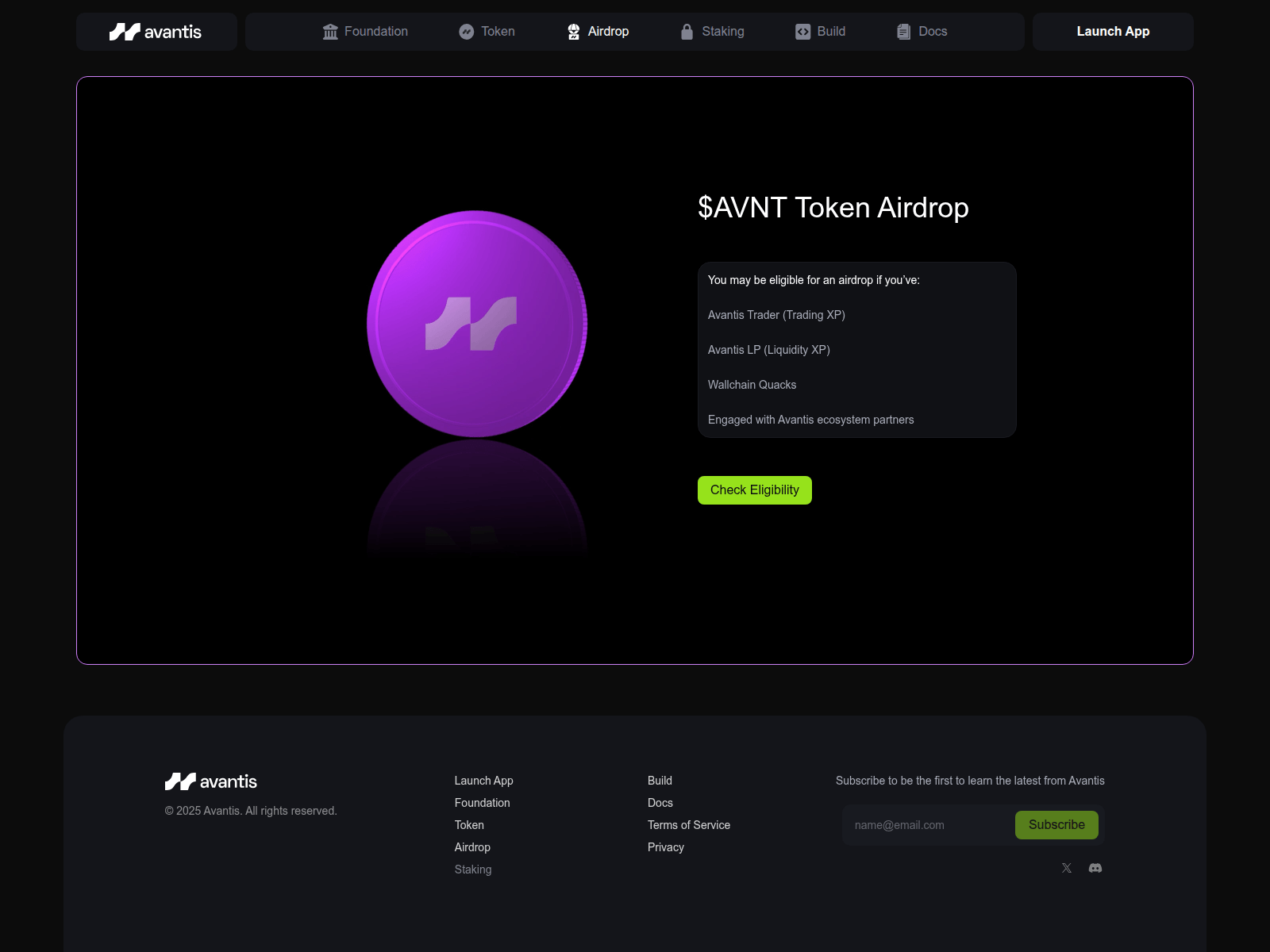Click the Token coin icon in navbar
The width and height of the screenshot is (1270, 952).
466,32
